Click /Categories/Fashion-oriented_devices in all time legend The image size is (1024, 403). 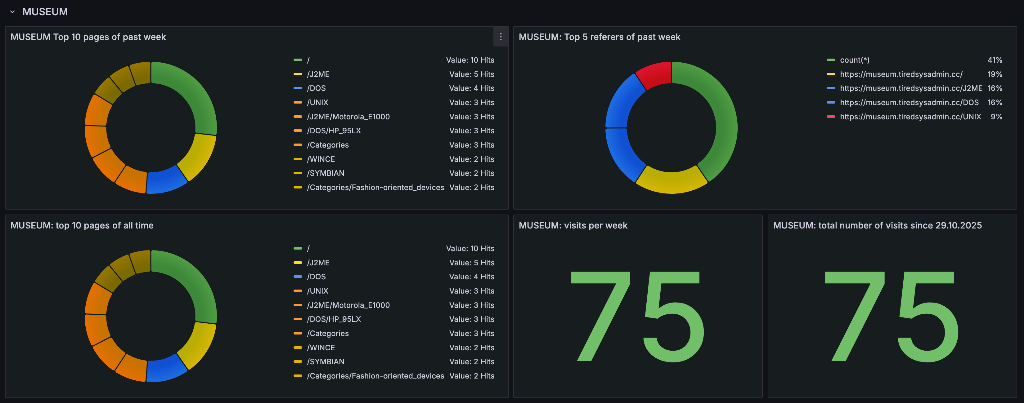click(x=375, y=376)
